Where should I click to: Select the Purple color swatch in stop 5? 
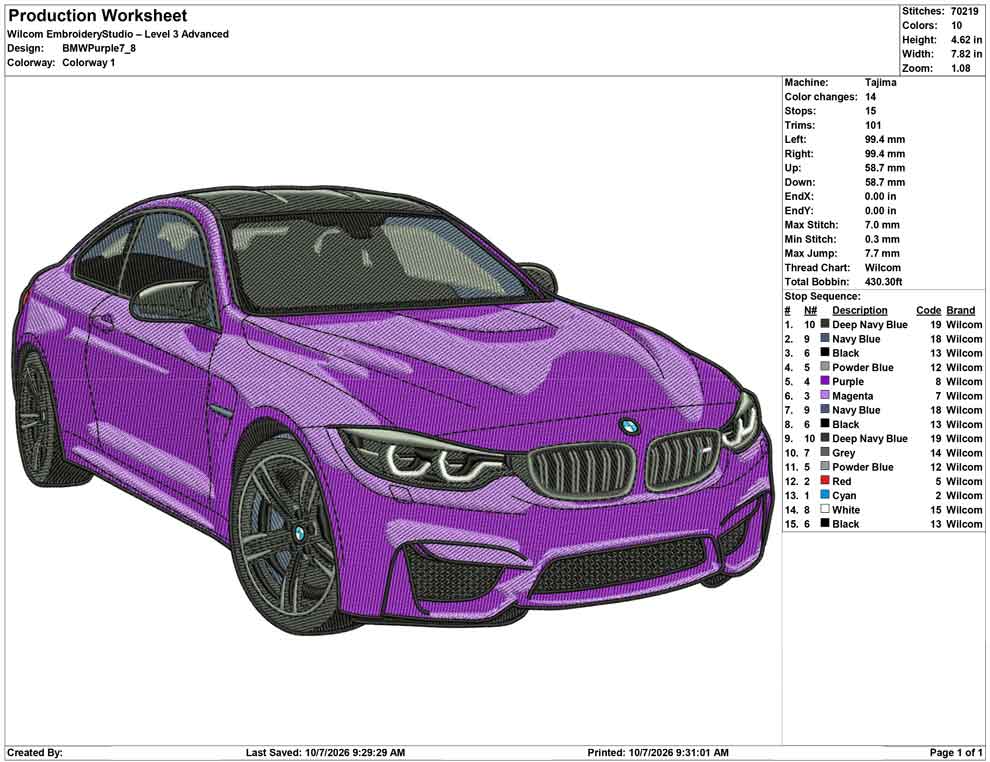point(825,381)
